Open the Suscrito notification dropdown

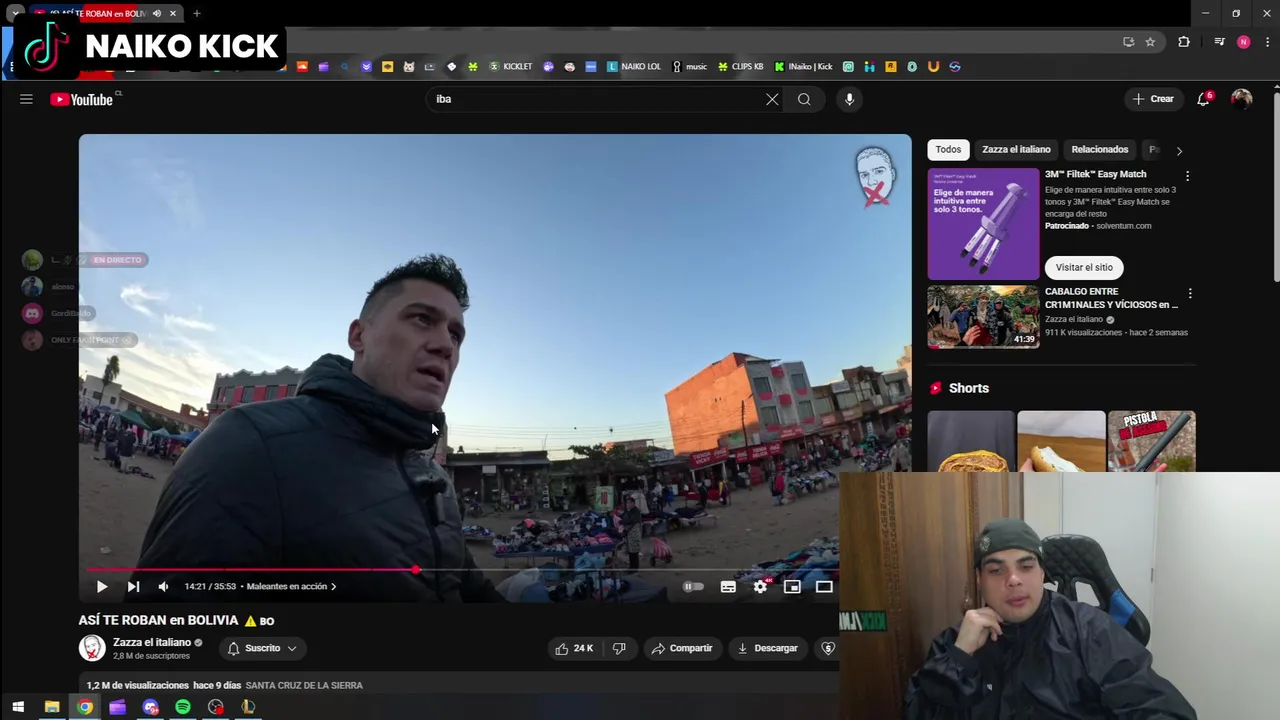262,648
